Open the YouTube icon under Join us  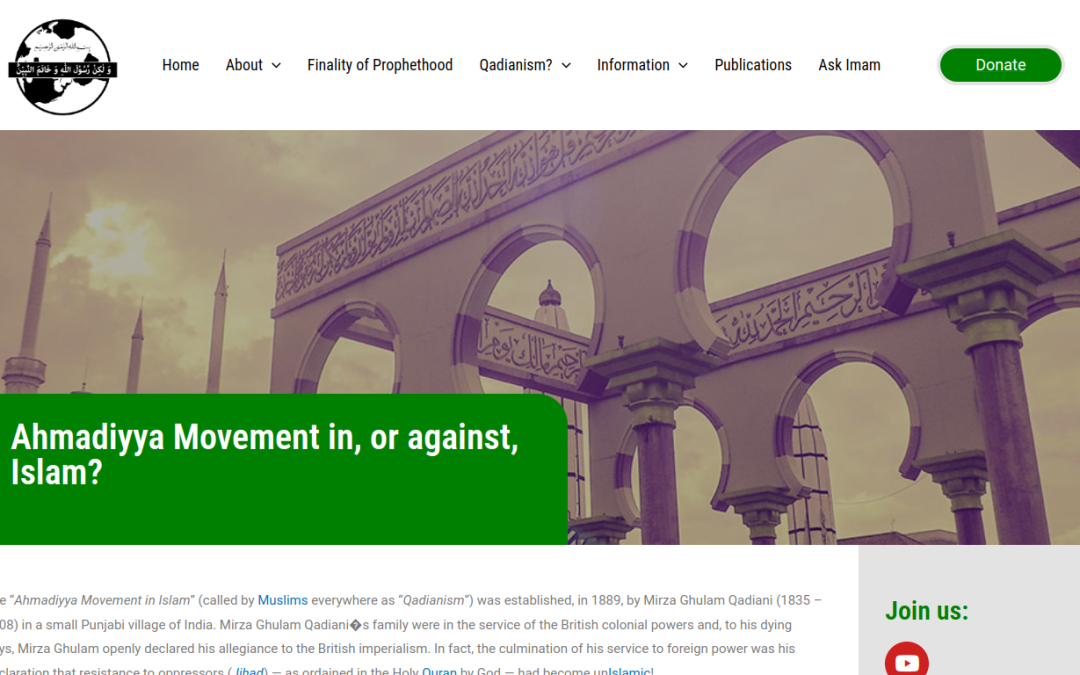click(906, 659)
